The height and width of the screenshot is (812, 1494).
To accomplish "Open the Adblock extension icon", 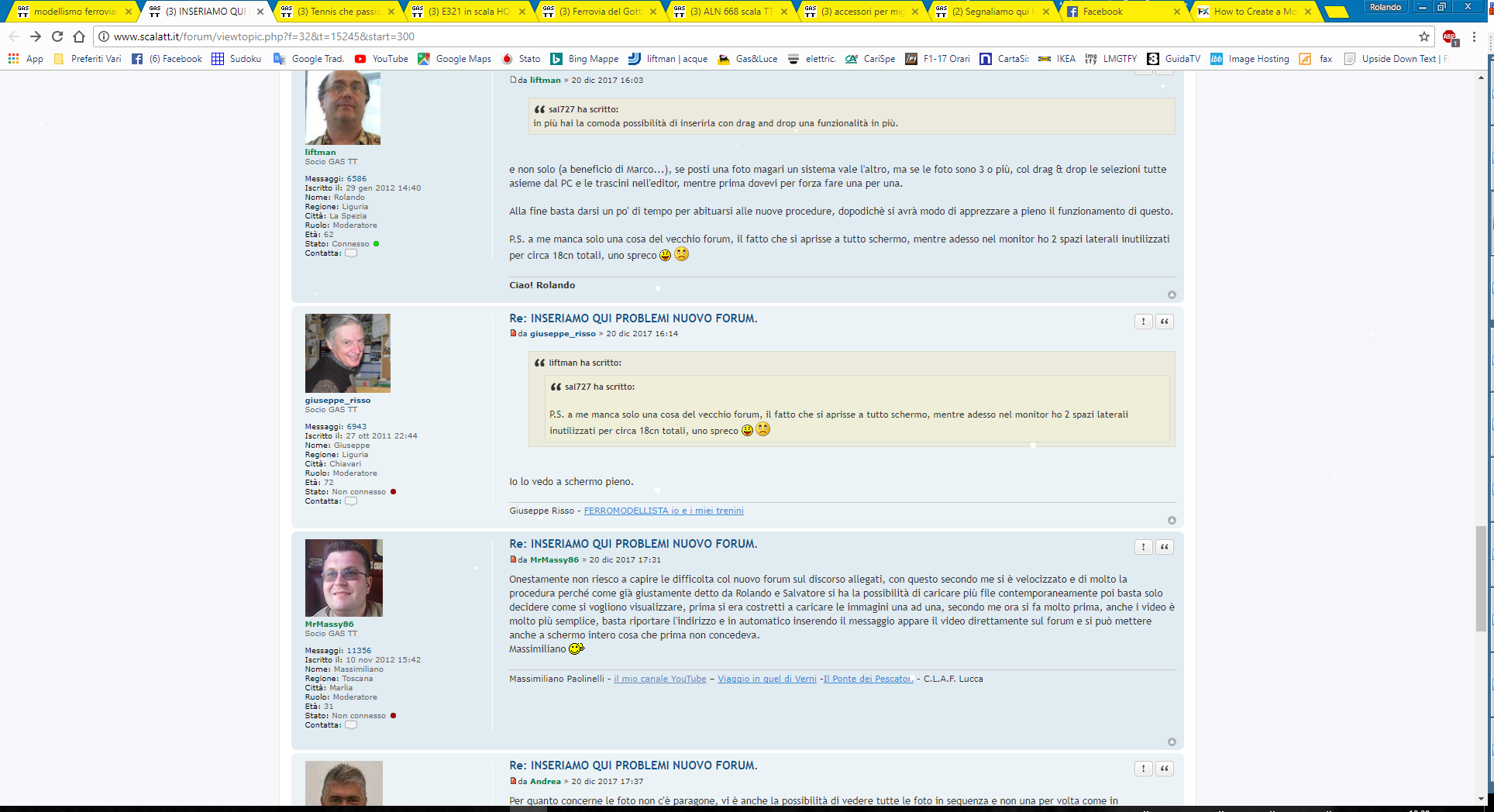I will (x=1449, y=36).
